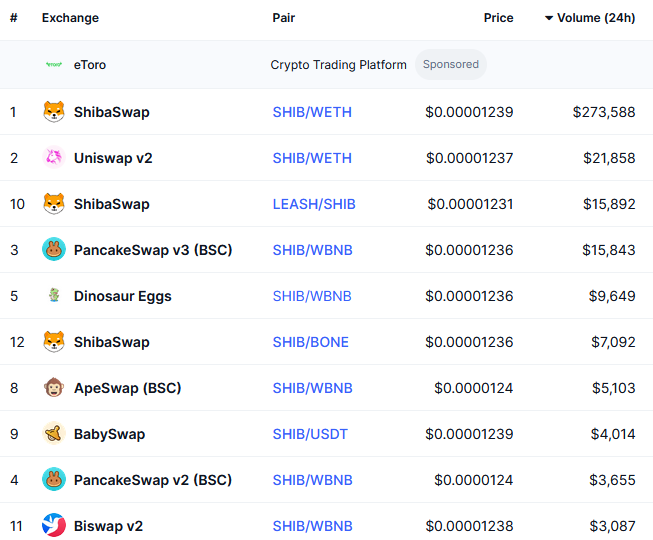Click the $3,087 volume value
This screenshot has width=653, height=540.
612,526
